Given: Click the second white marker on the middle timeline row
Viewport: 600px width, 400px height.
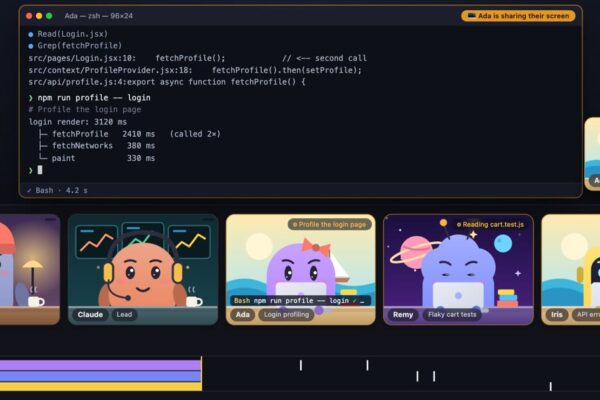Looking at the screenshot, I should (x=434, y=376).
